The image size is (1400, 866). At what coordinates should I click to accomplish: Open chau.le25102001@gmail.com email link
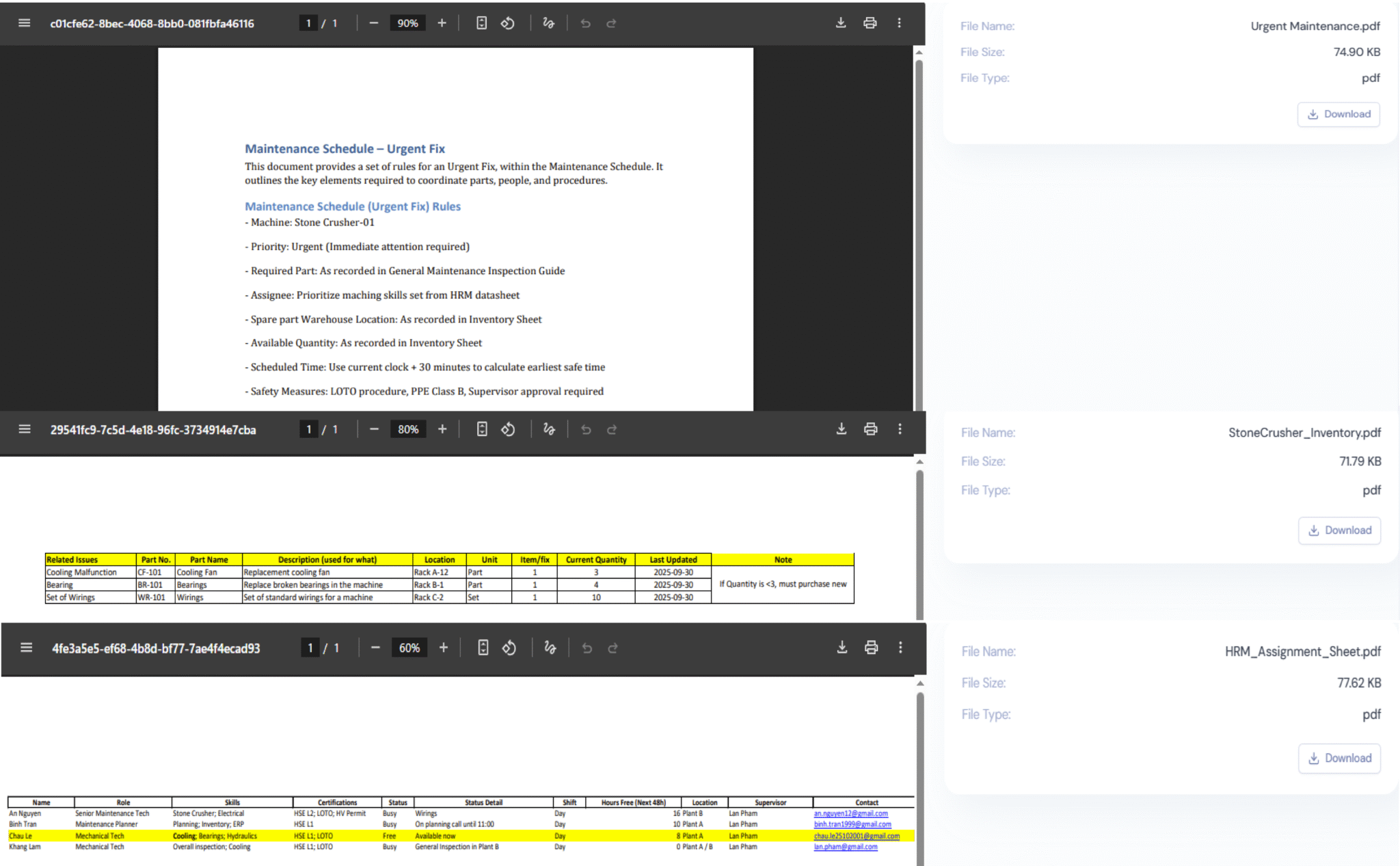click(x=856, y=836)
